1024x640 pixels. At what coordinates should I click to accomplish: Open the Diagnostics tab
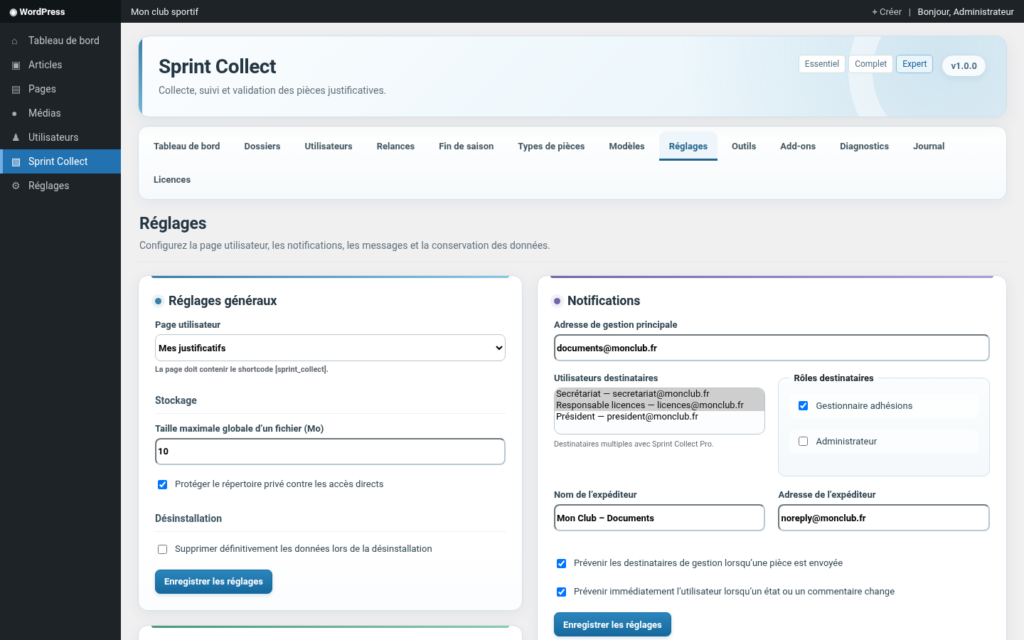[x=864, y=146]
